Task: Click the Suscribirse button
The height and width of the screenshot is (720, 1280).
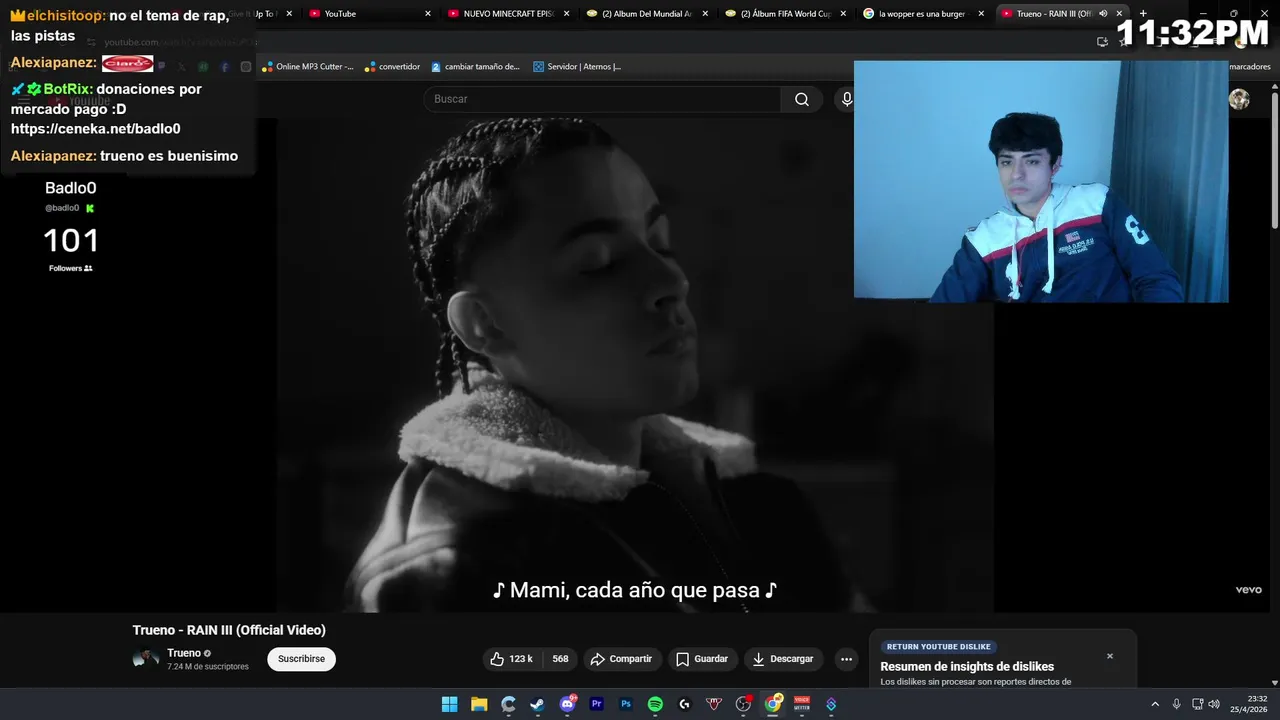Action: 301,659
